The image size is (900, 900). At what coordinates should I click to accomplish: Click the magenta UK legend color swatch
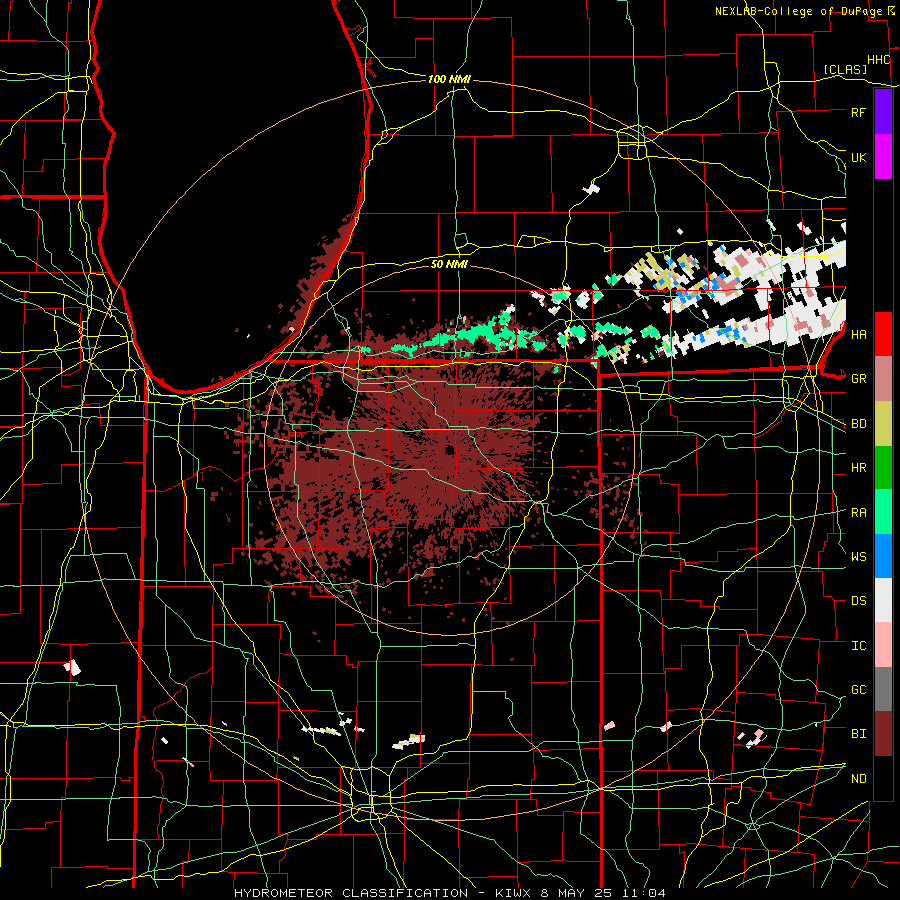pyautogui.click(x=883, y=157)
